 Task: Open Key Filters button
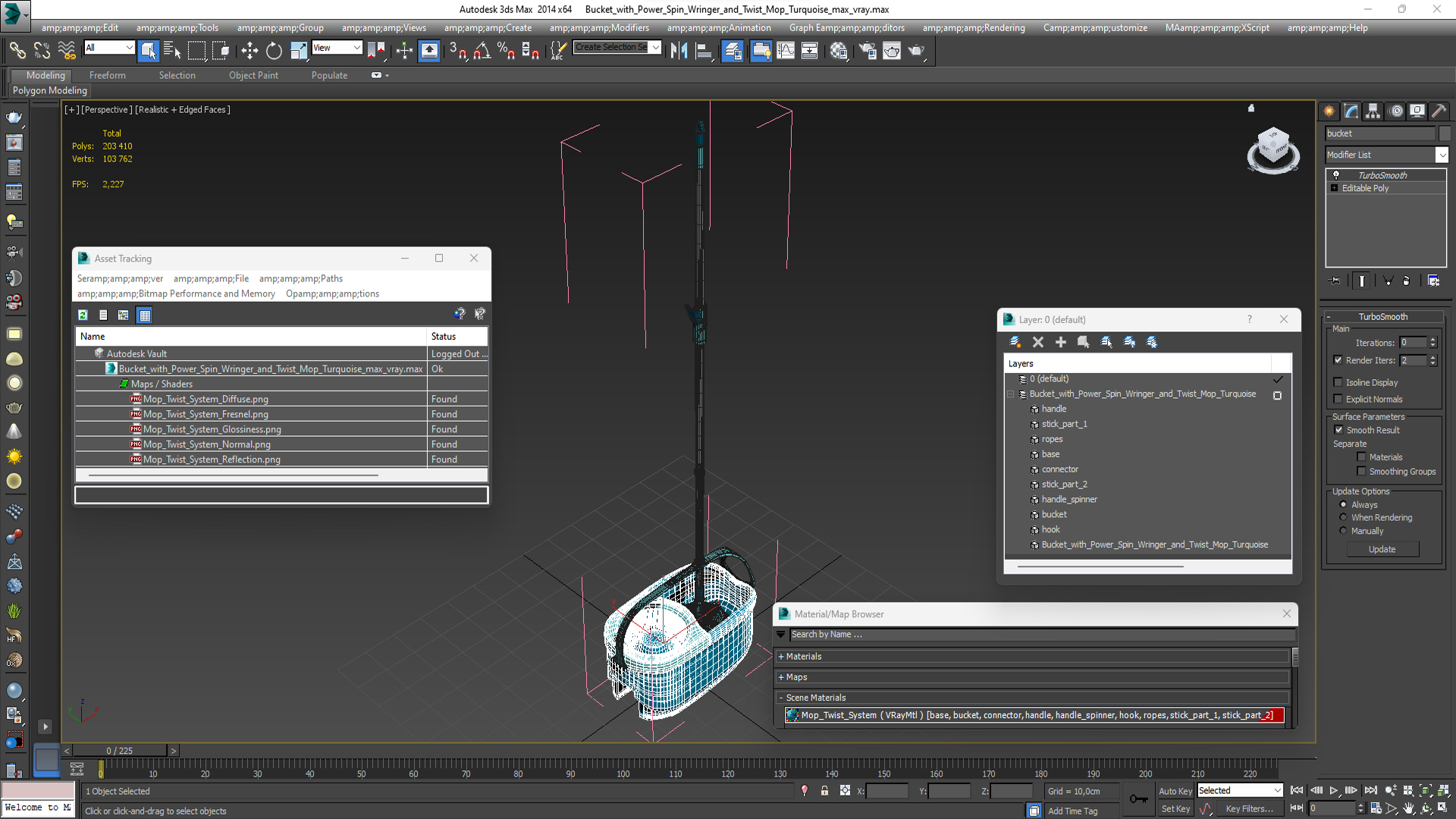1249,809
